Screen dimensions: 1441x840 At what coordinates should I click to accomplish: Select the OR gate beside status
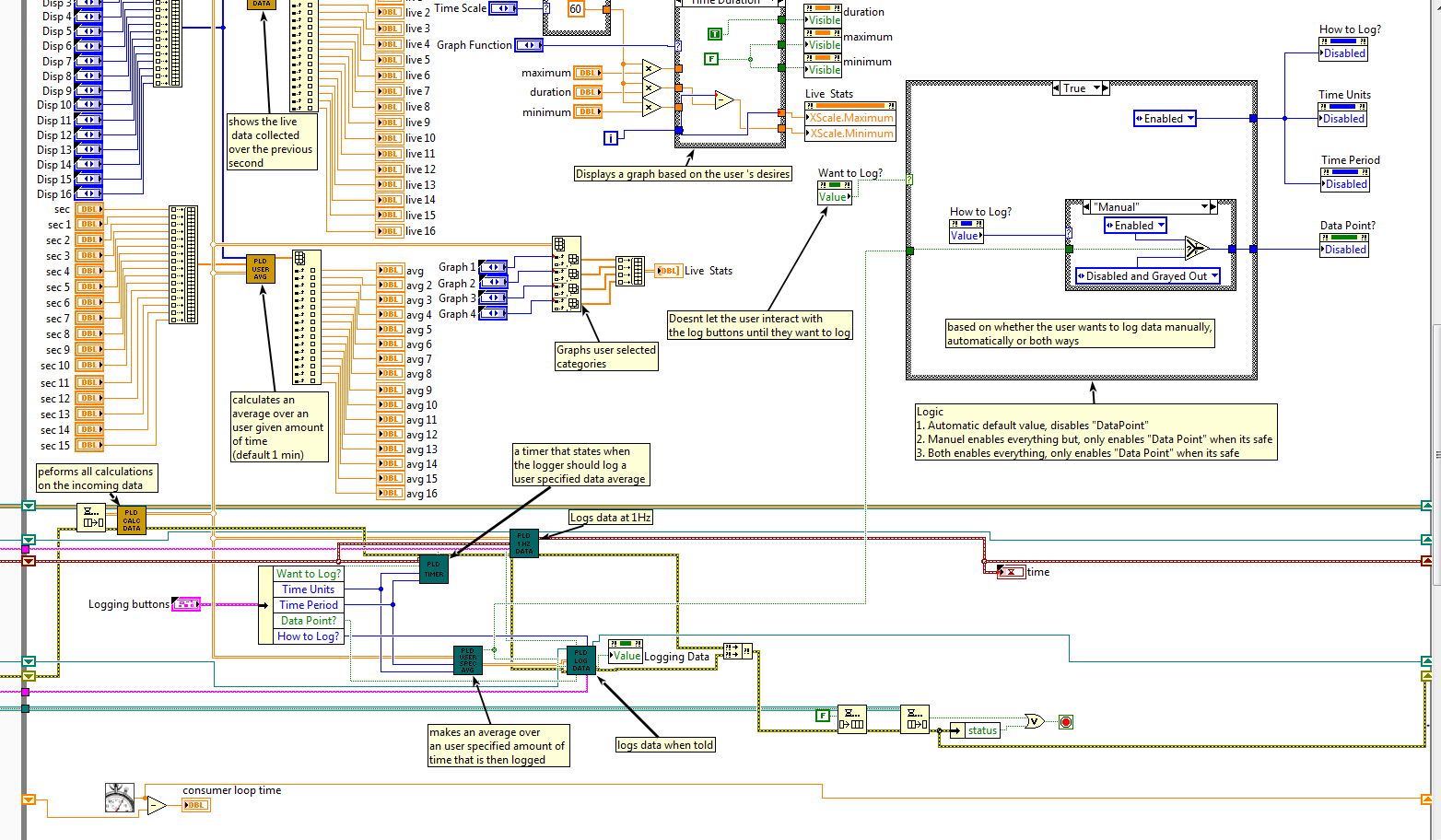[1035, 721]
